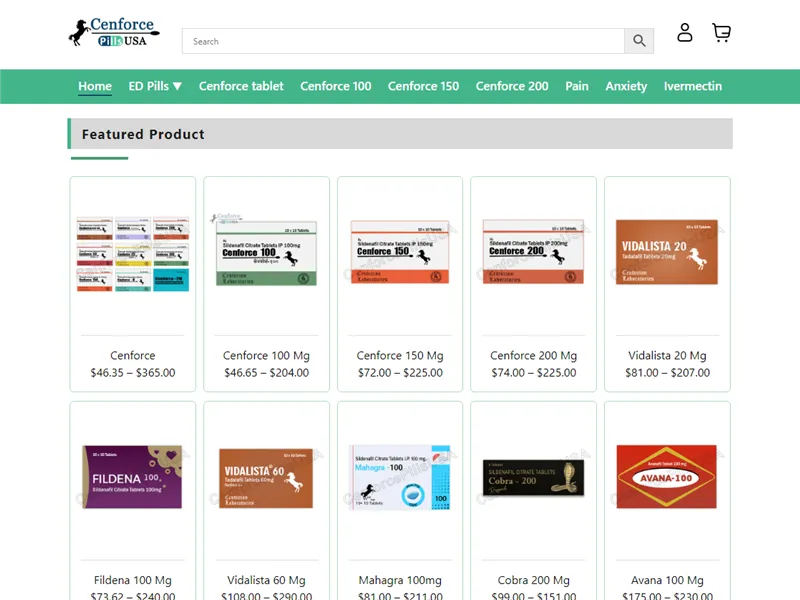Open the Fildena 100 Mg title link

click(x=133, y=581)
